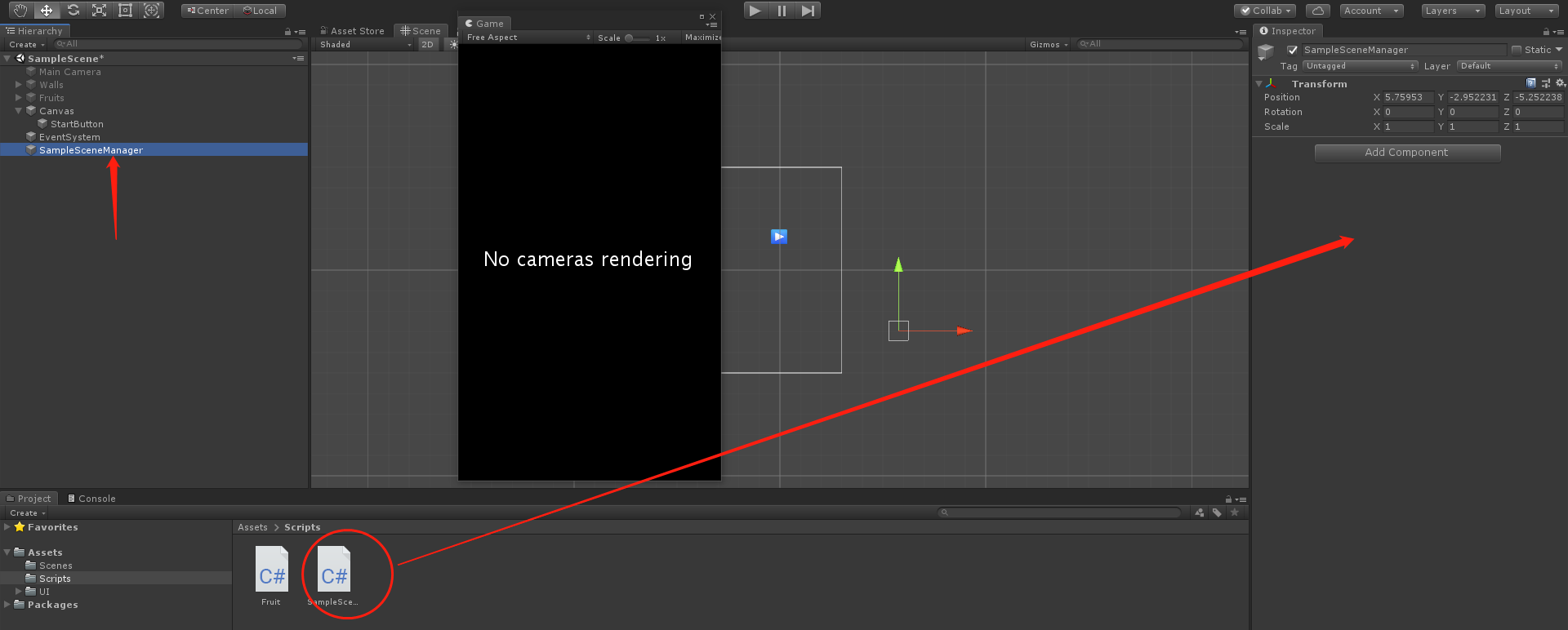Screen dimensions: 1568x630
Task: Select the Fruit C# script
Action: click(271, 576)
